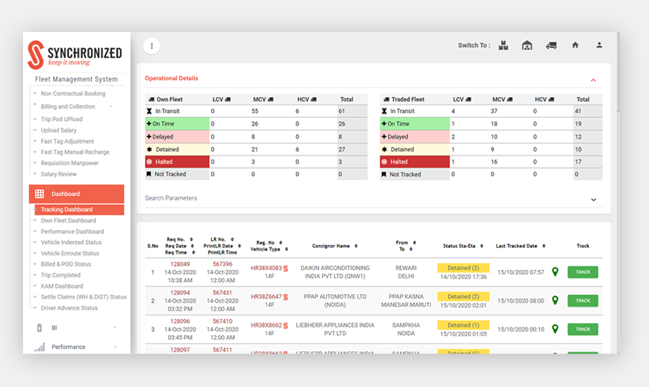Open request number 128049 link

(180, 264)
